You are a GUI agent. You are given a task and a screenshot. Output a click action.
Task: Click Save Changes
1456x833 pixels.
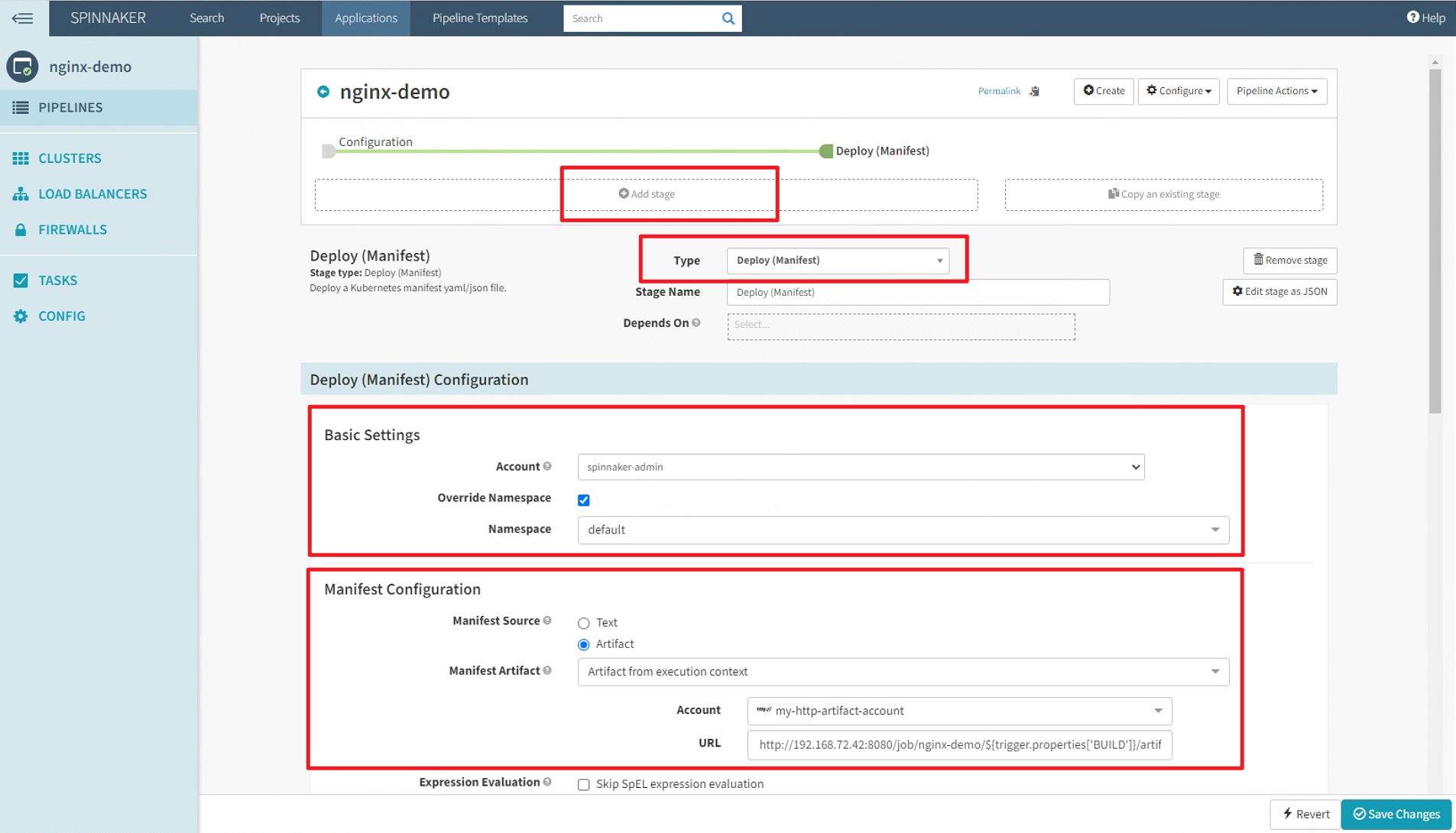[1396, 814]
